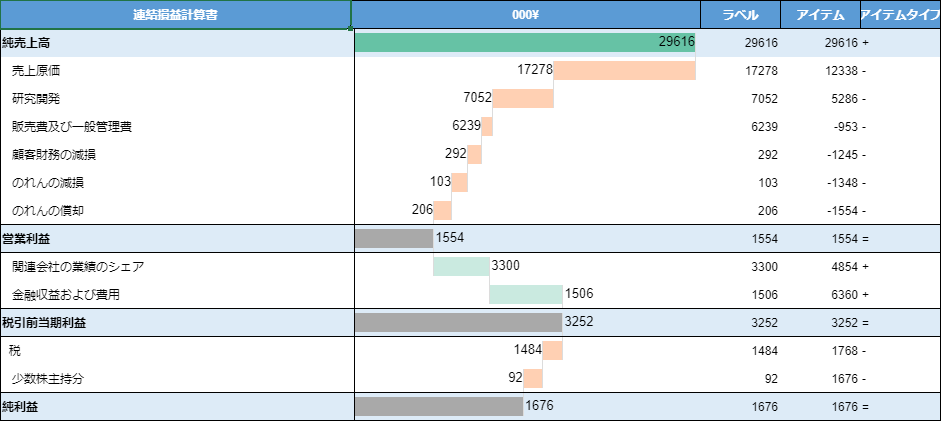
Task: Click the gray 税引前当期利益 bar
Action: tap(458, 322)
